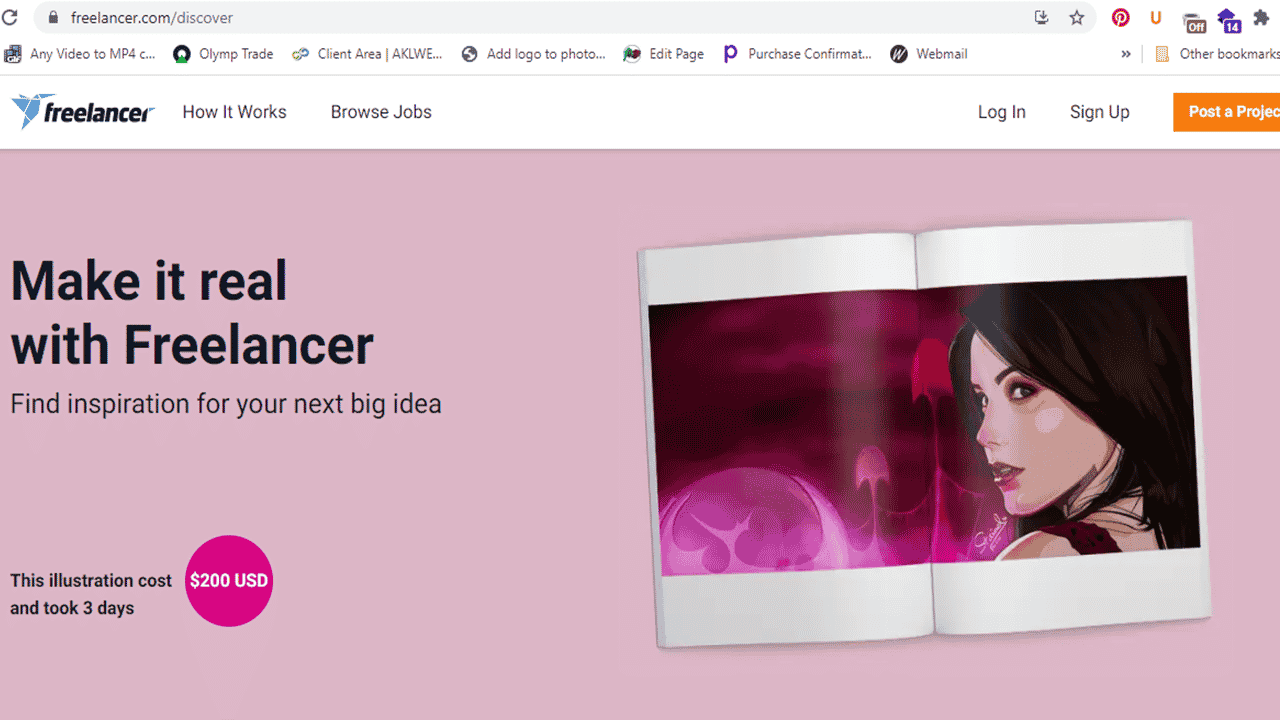The height and width of the screenshot is (720, 1280).
Task: Open the Other bookmarks folder
Action: (x=1217, y=54)
